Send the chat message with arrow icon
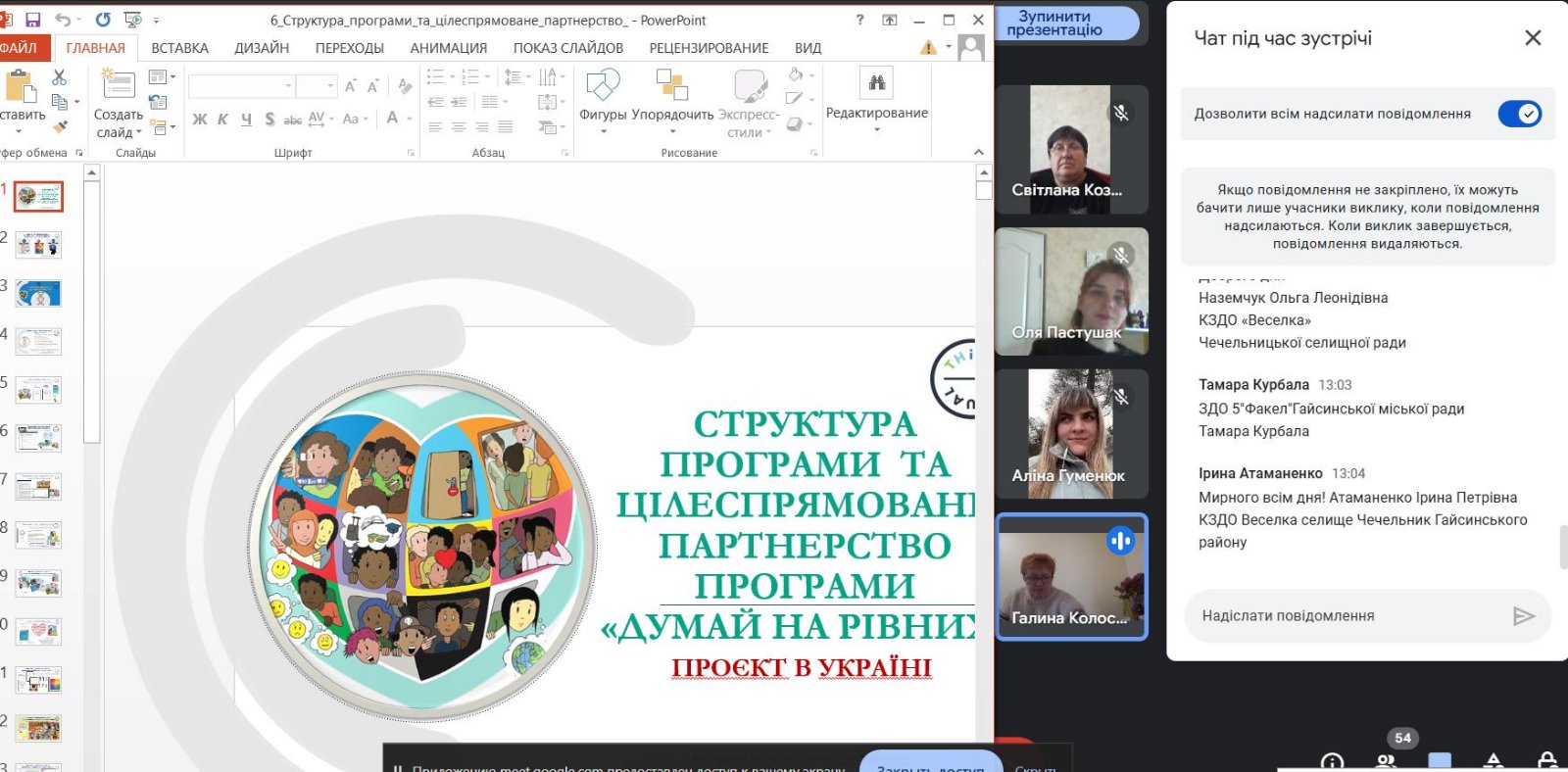 tap(1523, 615)
